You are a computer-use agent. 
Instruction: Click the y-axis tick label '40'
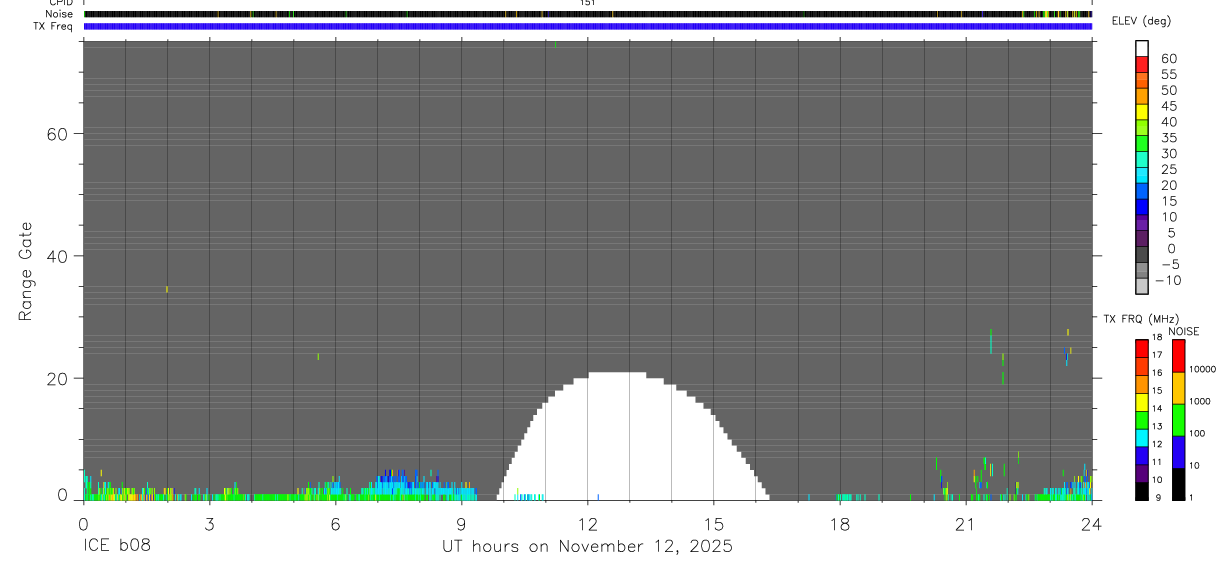[58, 256]
